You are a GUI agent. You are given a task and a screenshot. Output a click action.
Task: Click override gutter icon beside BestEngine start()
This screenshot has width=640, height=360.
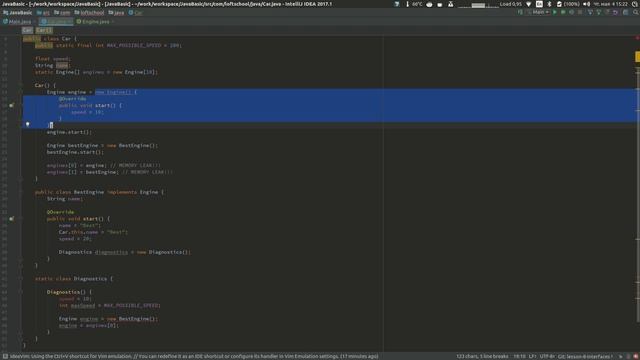pyautogui.click(x=11, y=219)
